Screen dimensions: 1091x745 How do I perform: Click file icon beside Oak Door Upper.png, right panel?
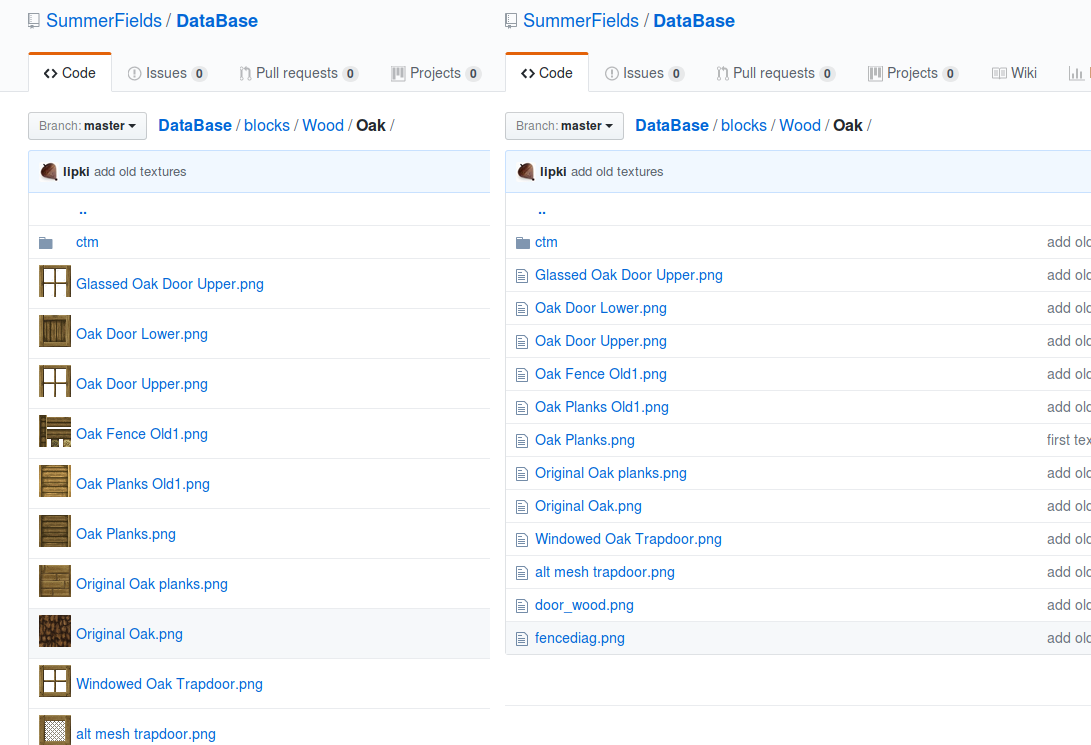click(522, 342)
